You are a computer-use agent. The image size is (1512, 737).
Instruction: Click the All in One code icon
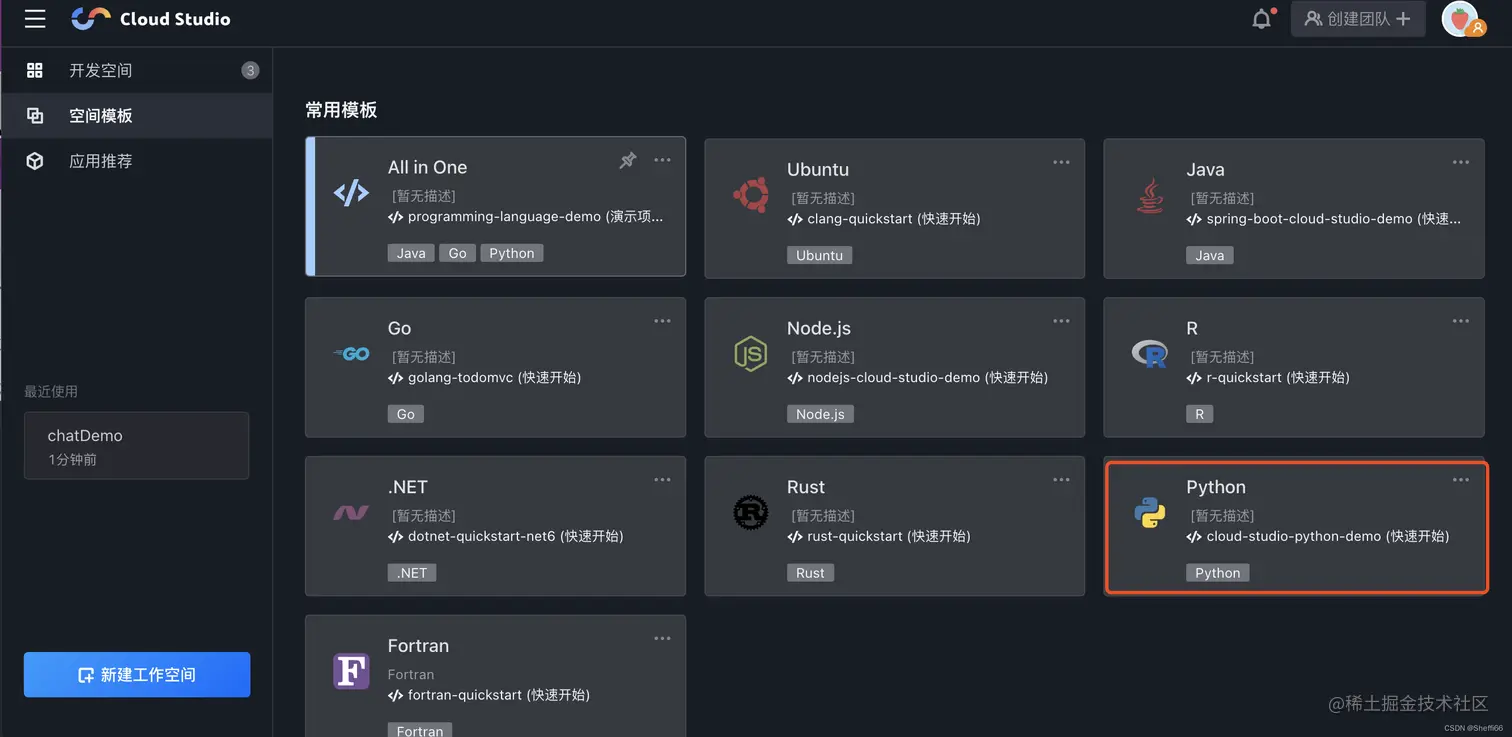351,192
